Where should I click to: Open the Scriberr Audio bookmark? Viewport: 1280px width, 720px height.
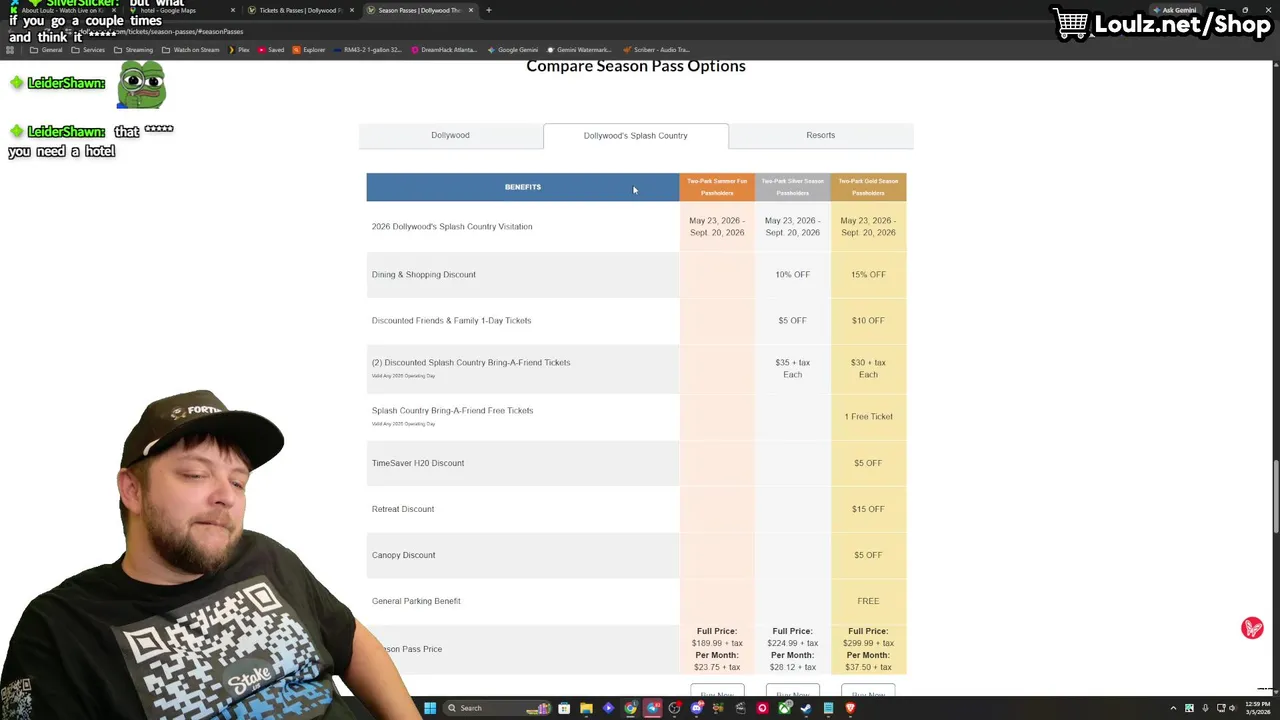point(656,49)
